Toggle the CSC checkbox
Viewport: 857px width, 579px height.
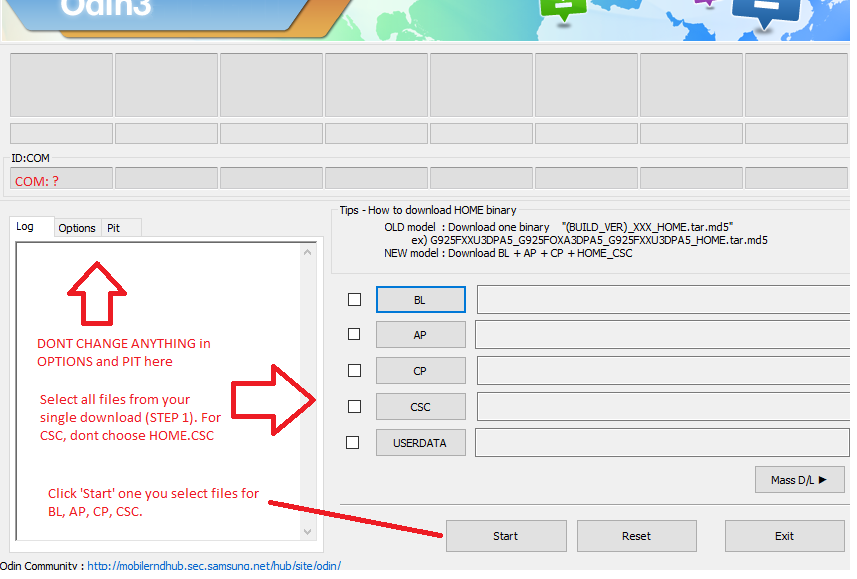(354, 406)
